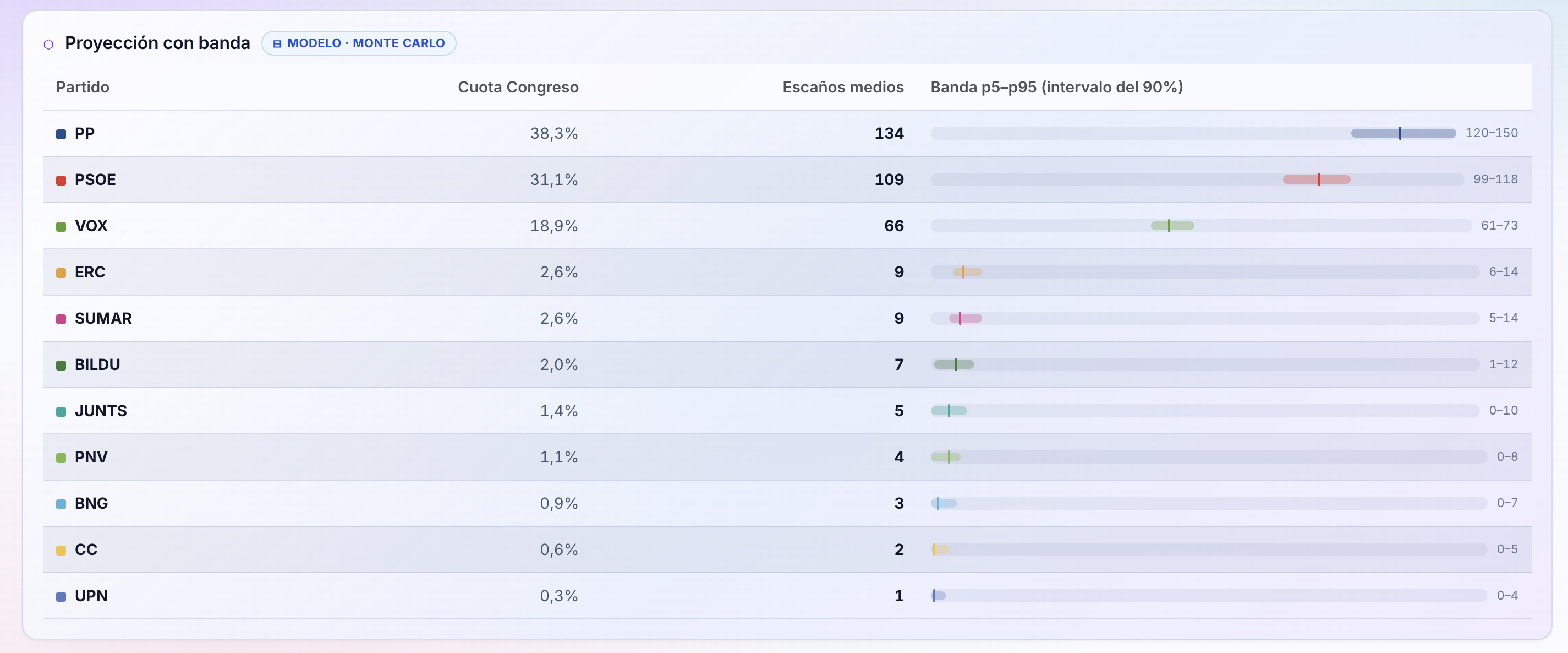Click the 38,3% quota value for PP
Screen dimensions: 1568x653
click(x=554, y=133)
